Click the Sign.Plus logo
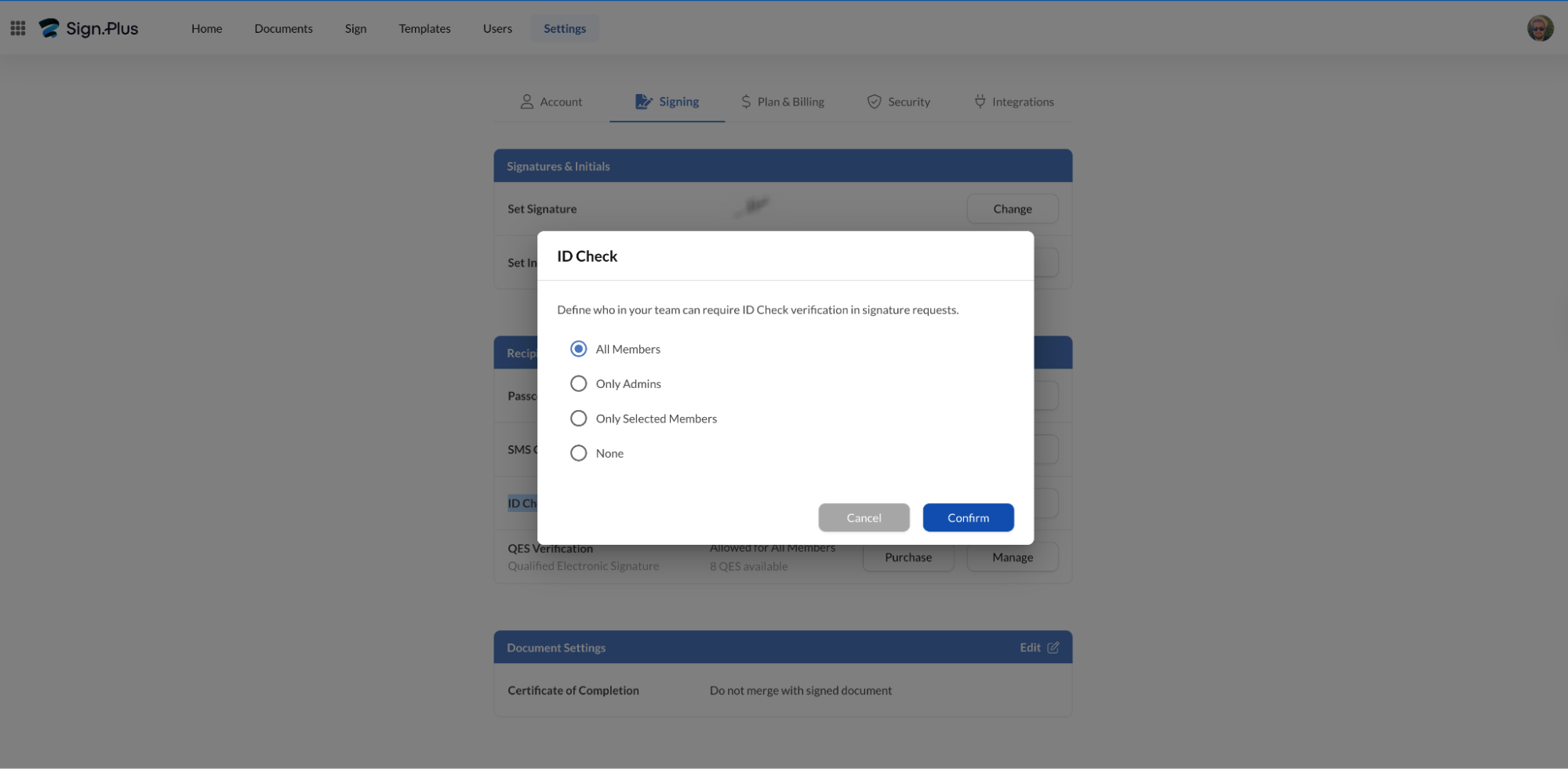This screenshot has height=769, width=1568. pyautogui.click(x=89, y=28)
